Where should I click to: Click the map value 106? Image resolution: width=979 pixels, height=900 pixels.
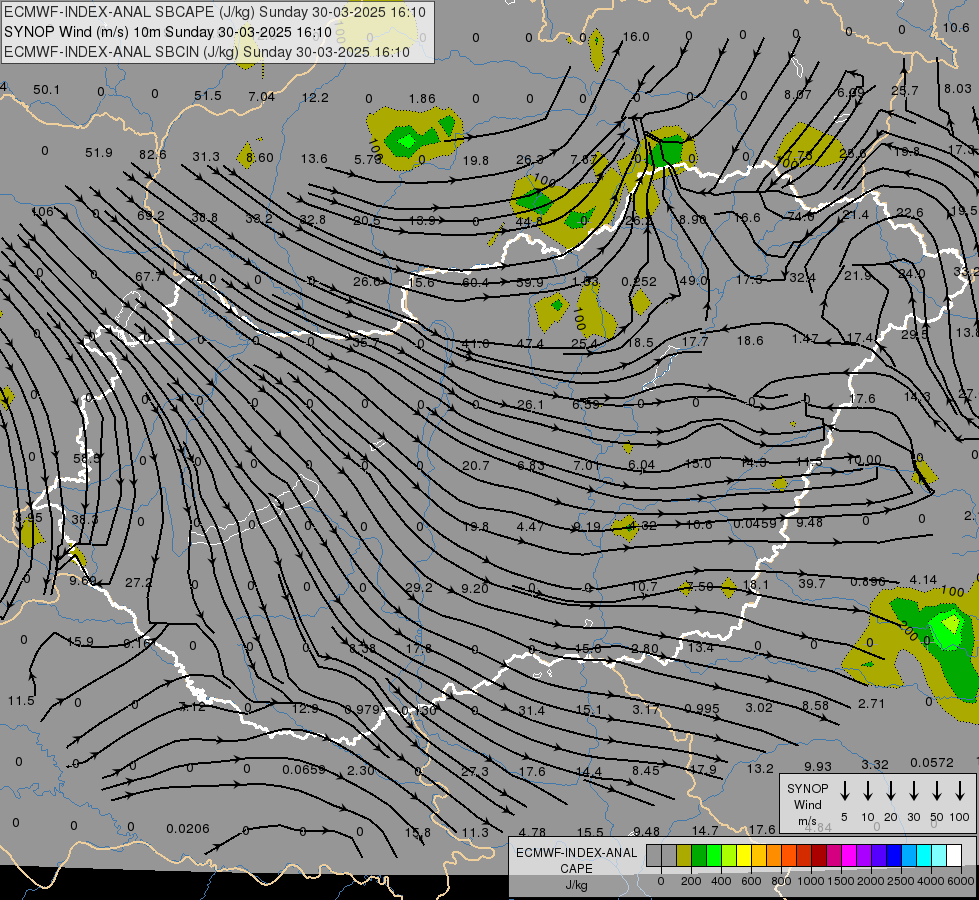coord(42,212)
